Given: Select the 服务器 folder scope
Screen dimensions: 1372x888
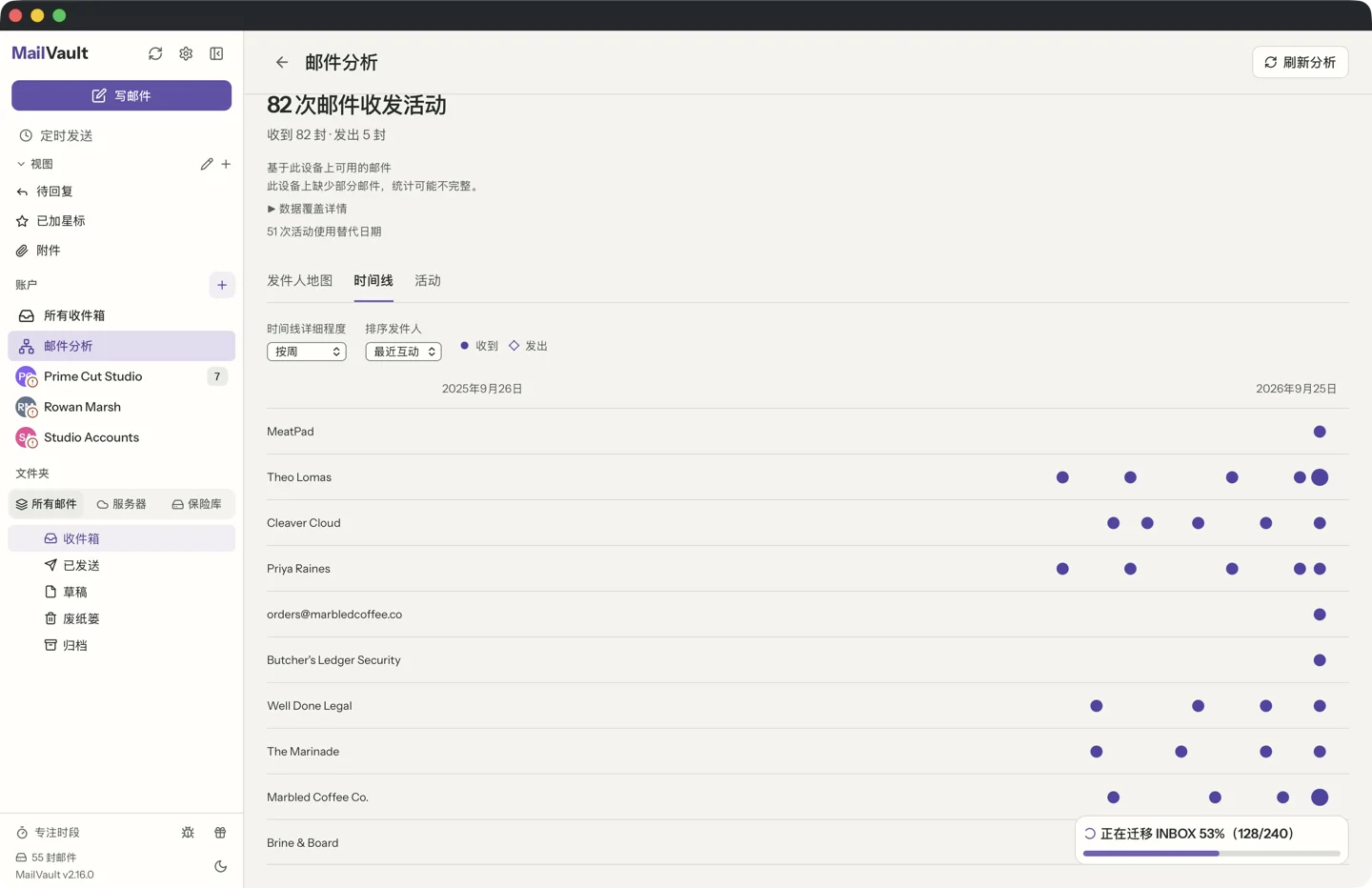Looking at the screenshot, I should (x=121, y=504).
